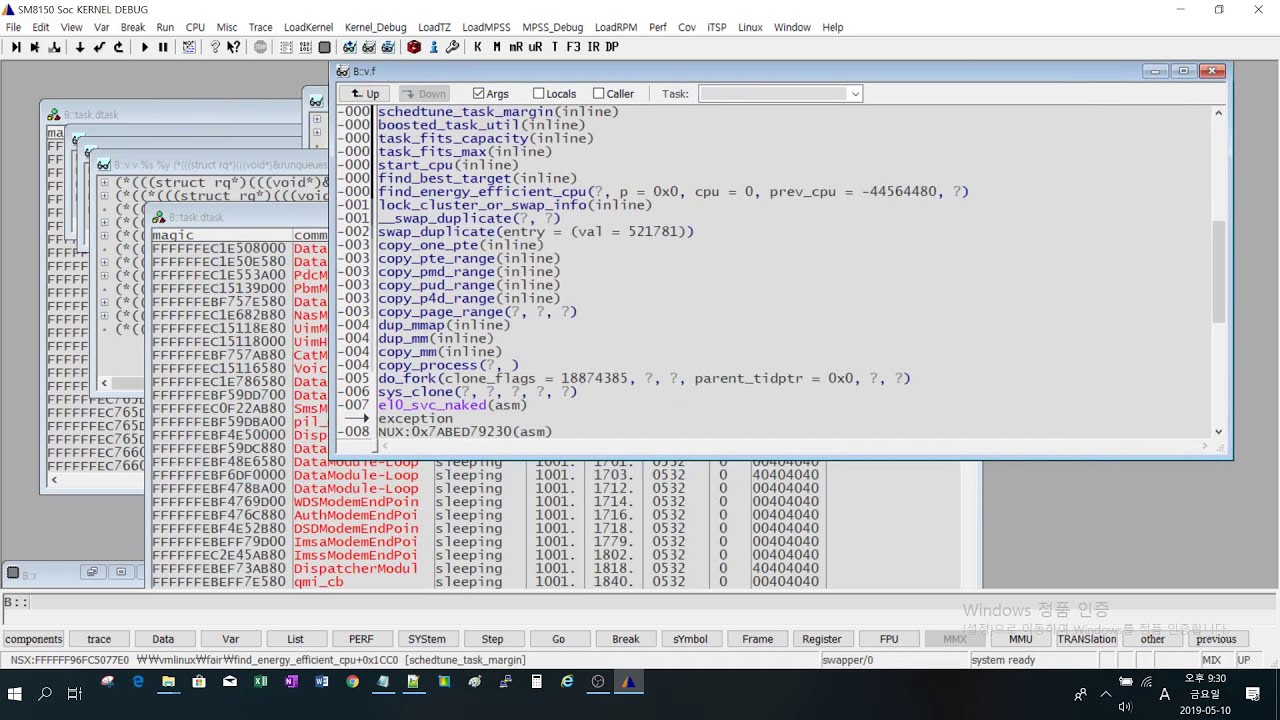Open source List toolbar icon
The width and height of the screenshot is (1280, 720).
tap(286, 47)
